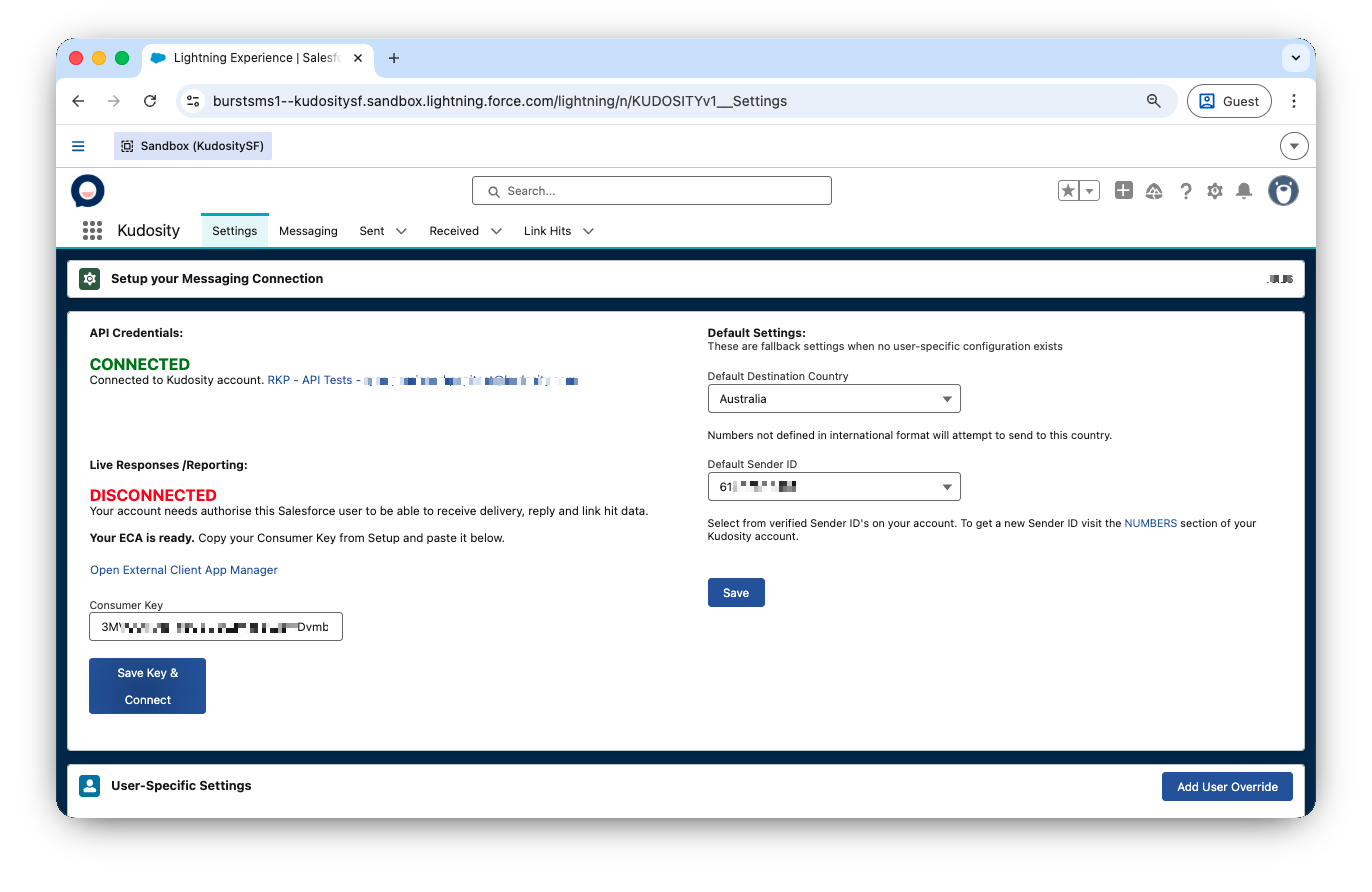The width and height of the screenshot is (1372, 892).
Task: Click the Favorites star icon
Action: [x=1069, y=191]
